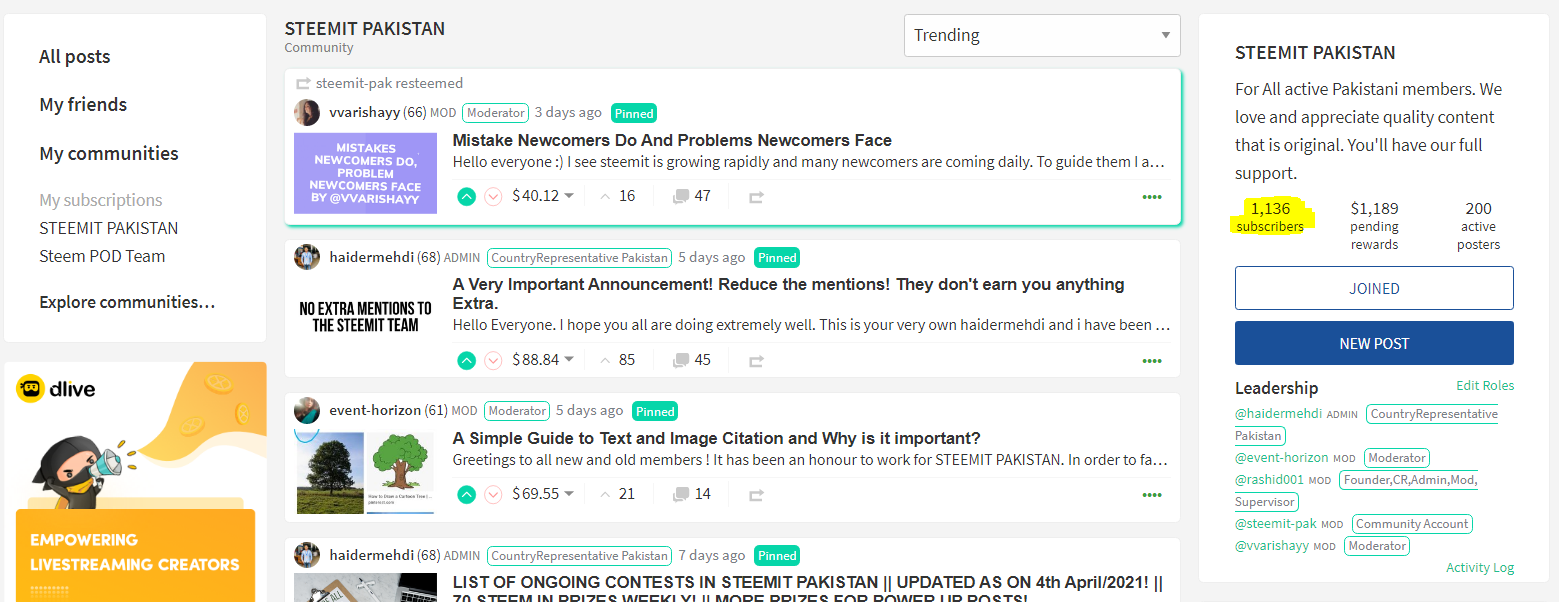Open STEEMIT PAKISTAN subscription in sidebar
This screenshot has height=602, width=1559.
[x=109, y=228]
